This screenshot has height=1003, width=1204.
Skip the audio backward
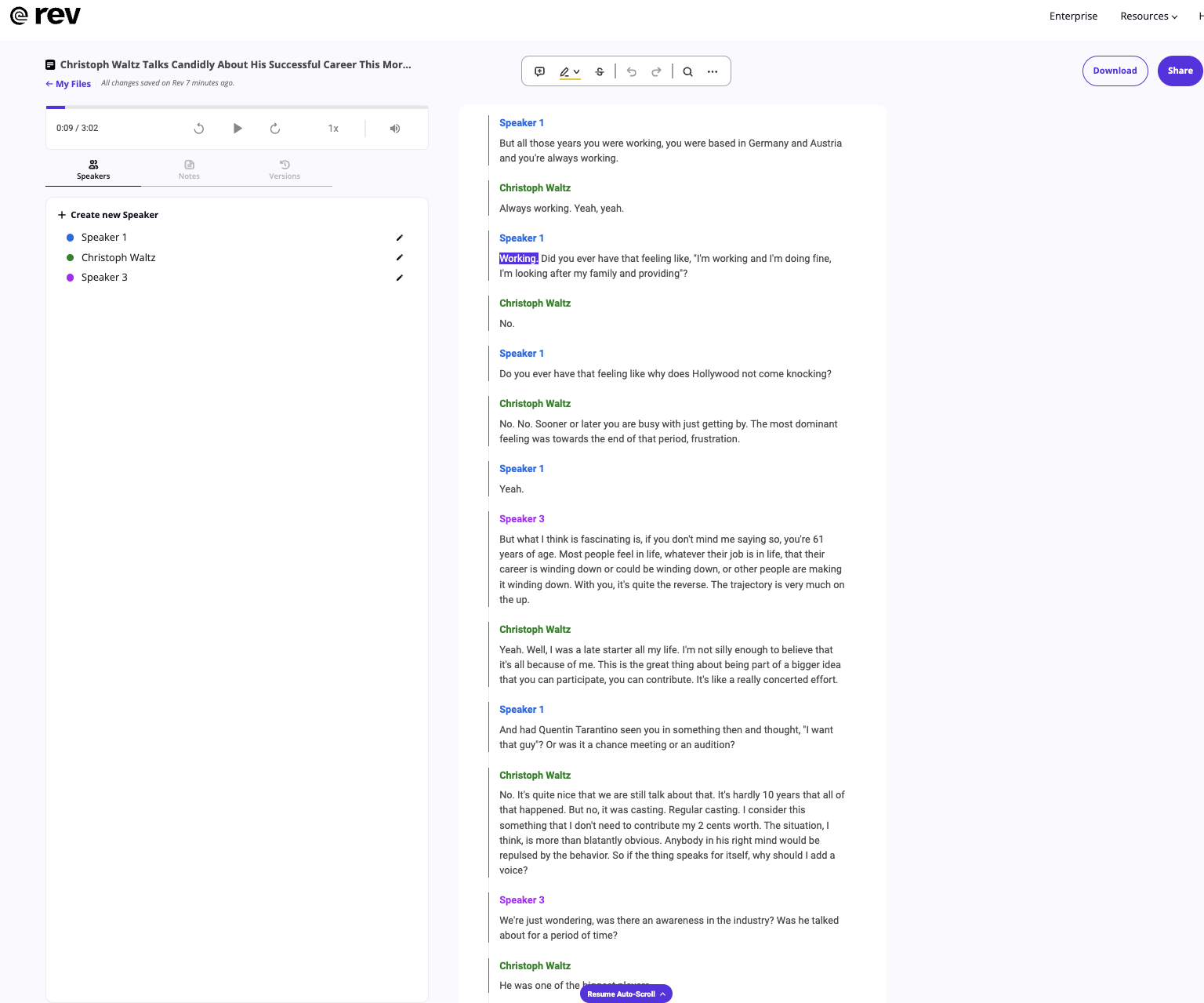pos(199,128)
